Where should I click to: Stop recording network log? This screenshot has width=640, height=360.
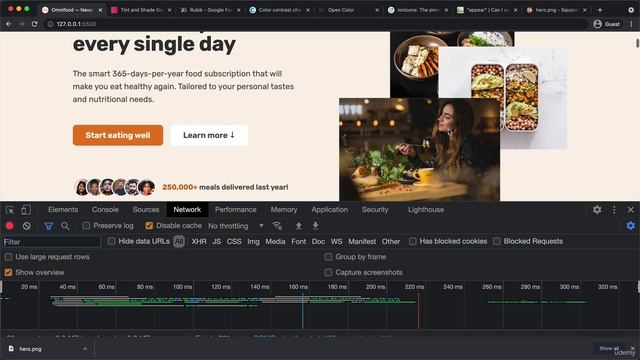click(10, 226)
